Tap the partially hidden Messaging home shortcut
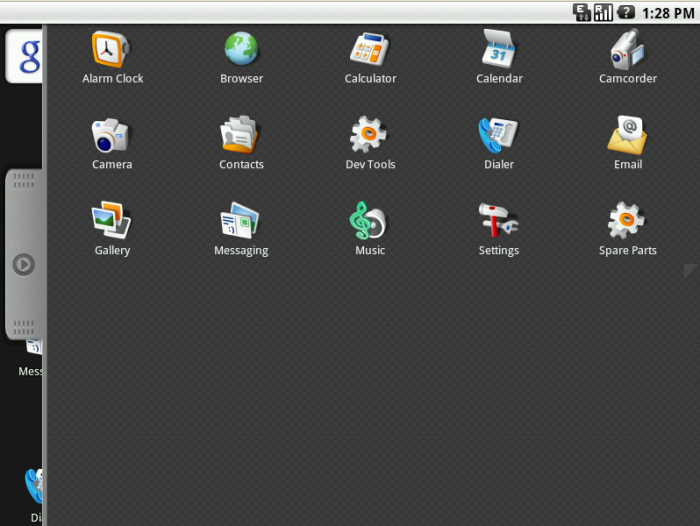This screenshot has height=526, width=700. pos(30,358)
